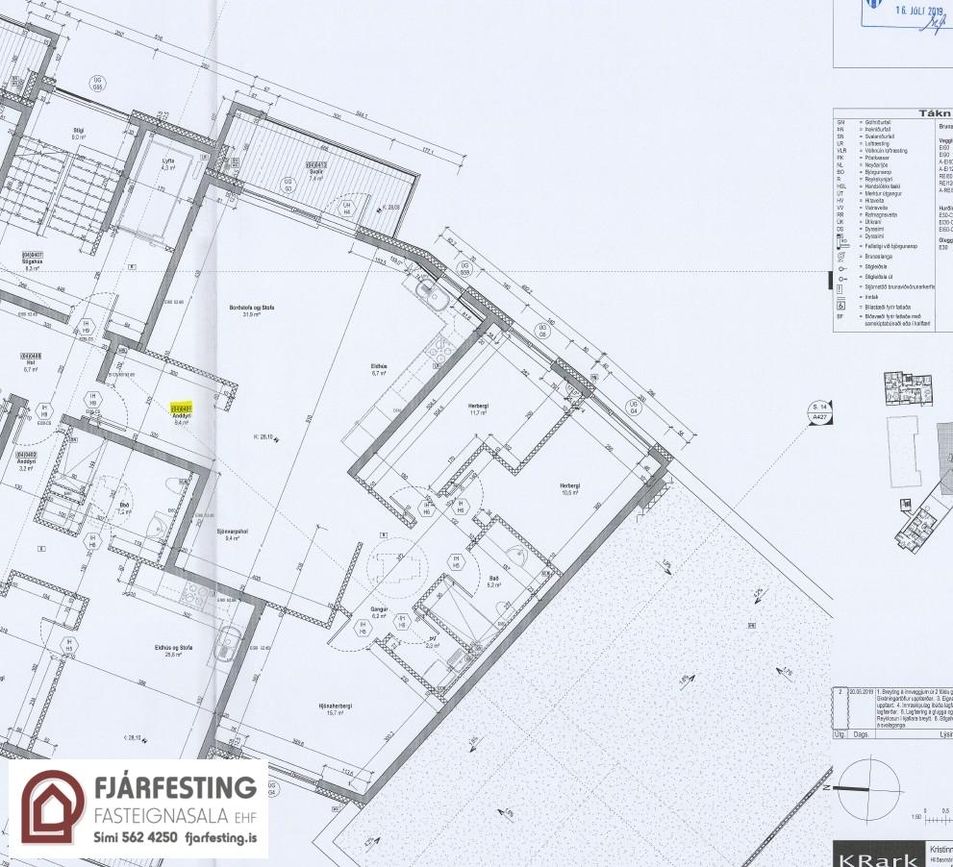Screen dimensions: 953x867
Task: Click the north arrow compass symbol
Action: click(869, 789)
